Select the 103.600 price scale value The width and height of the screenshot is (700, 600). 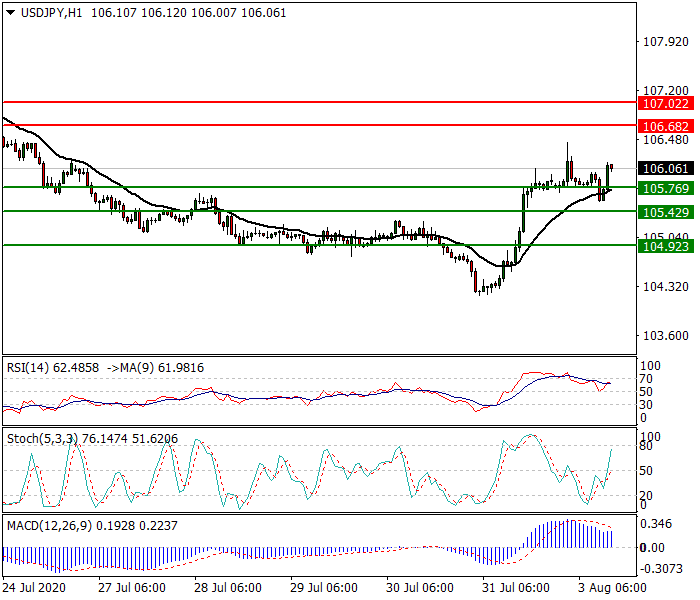[666, 335]
